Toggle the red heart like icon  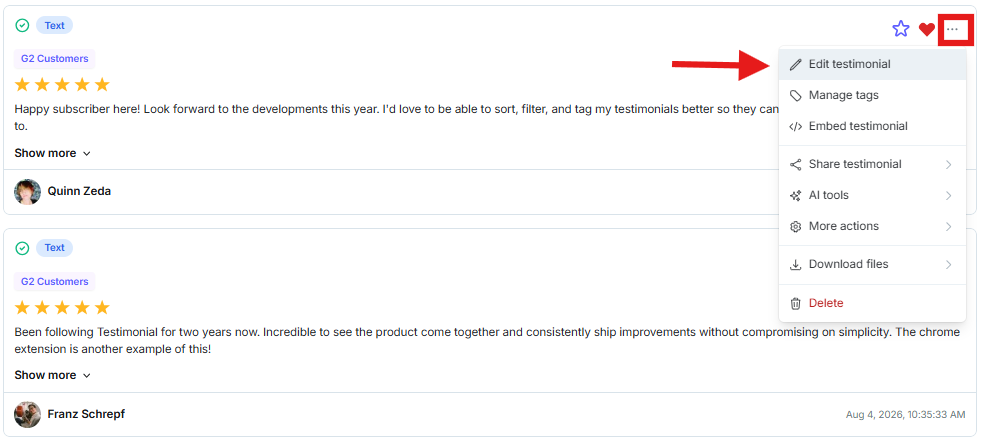click(927, 29)
